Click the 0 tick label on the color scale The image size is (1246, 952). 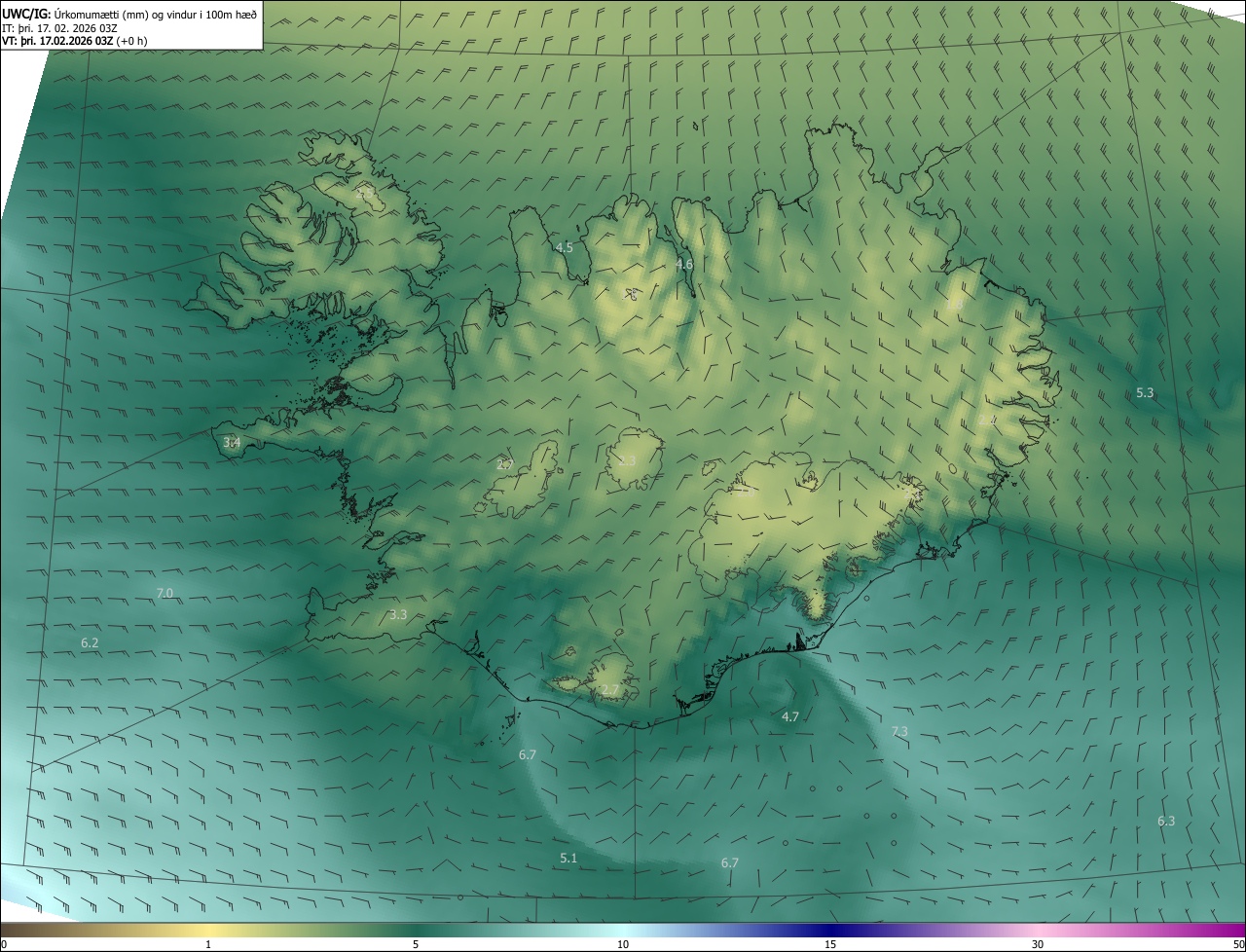point(4,944)
